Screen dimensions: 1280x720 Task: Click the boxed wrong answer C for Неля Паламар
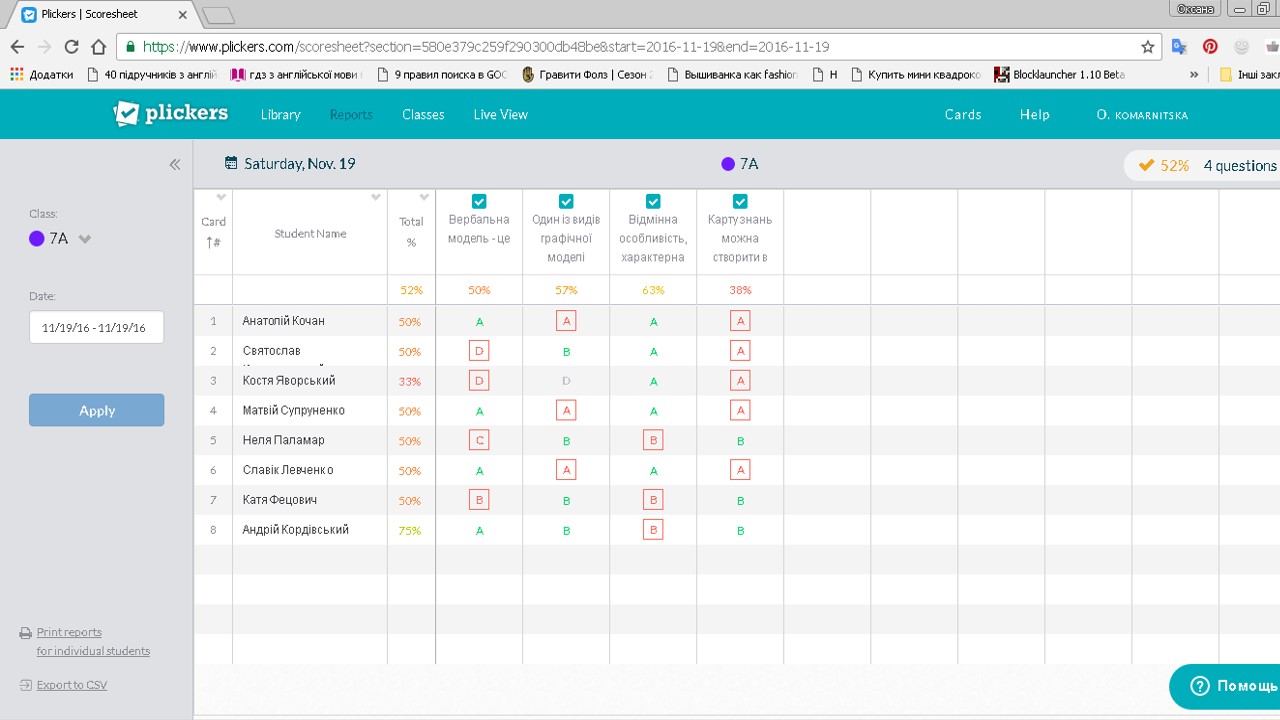point(479,440)
